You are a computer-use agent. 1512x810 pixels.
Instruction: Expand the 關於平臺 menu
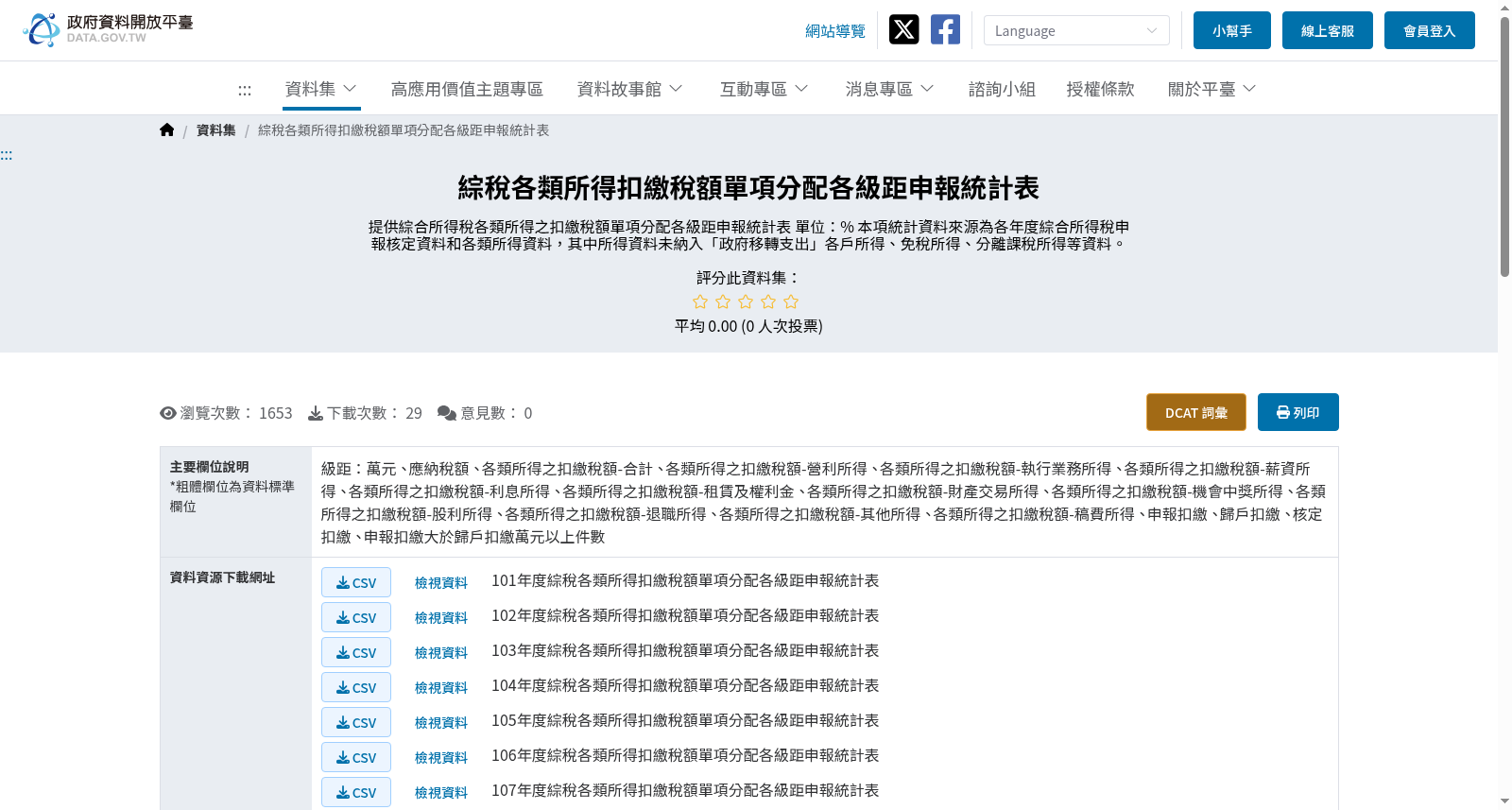(x=1212, y=89)
